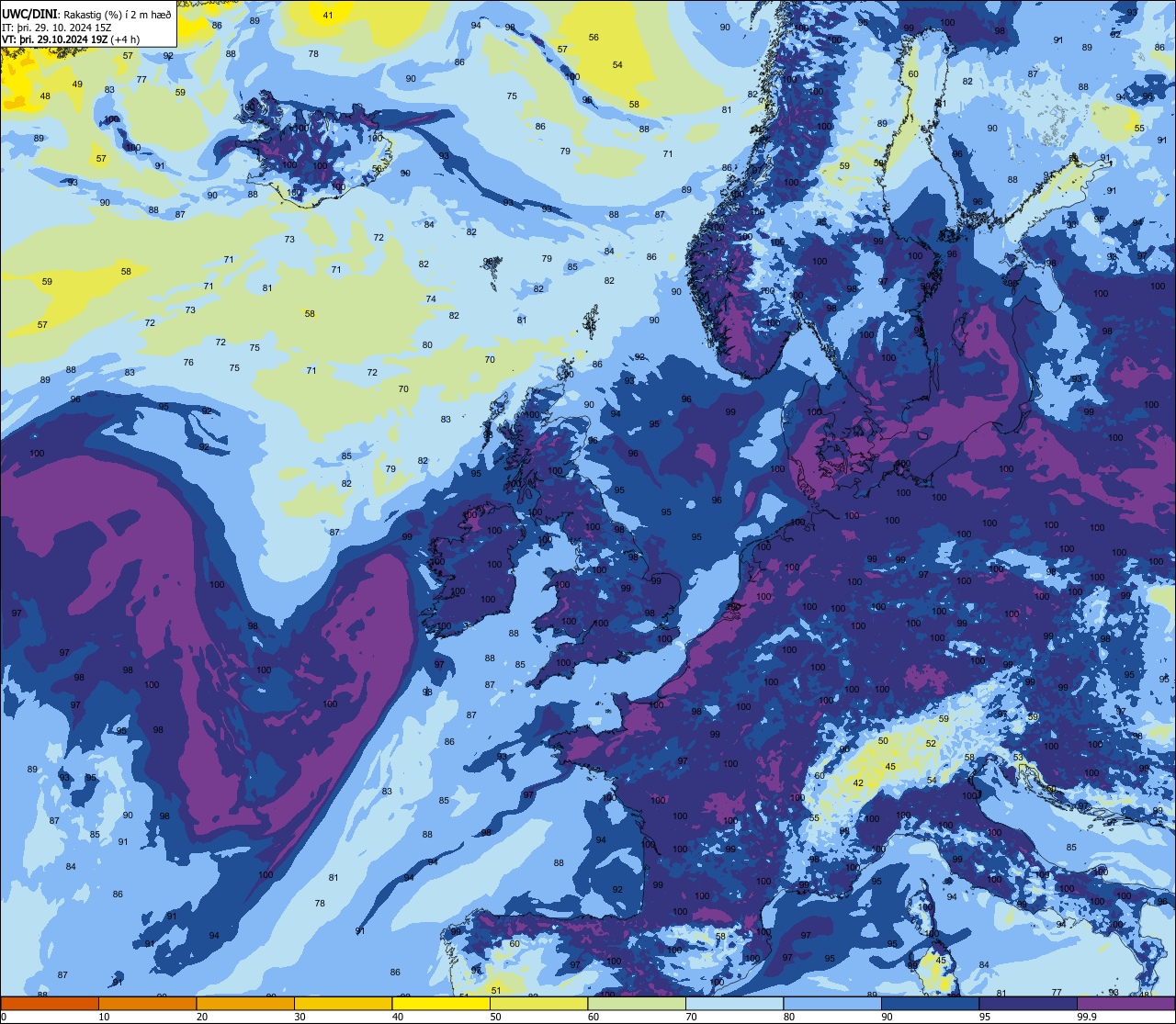Click the legend scale label 70

click(691, 1017)
